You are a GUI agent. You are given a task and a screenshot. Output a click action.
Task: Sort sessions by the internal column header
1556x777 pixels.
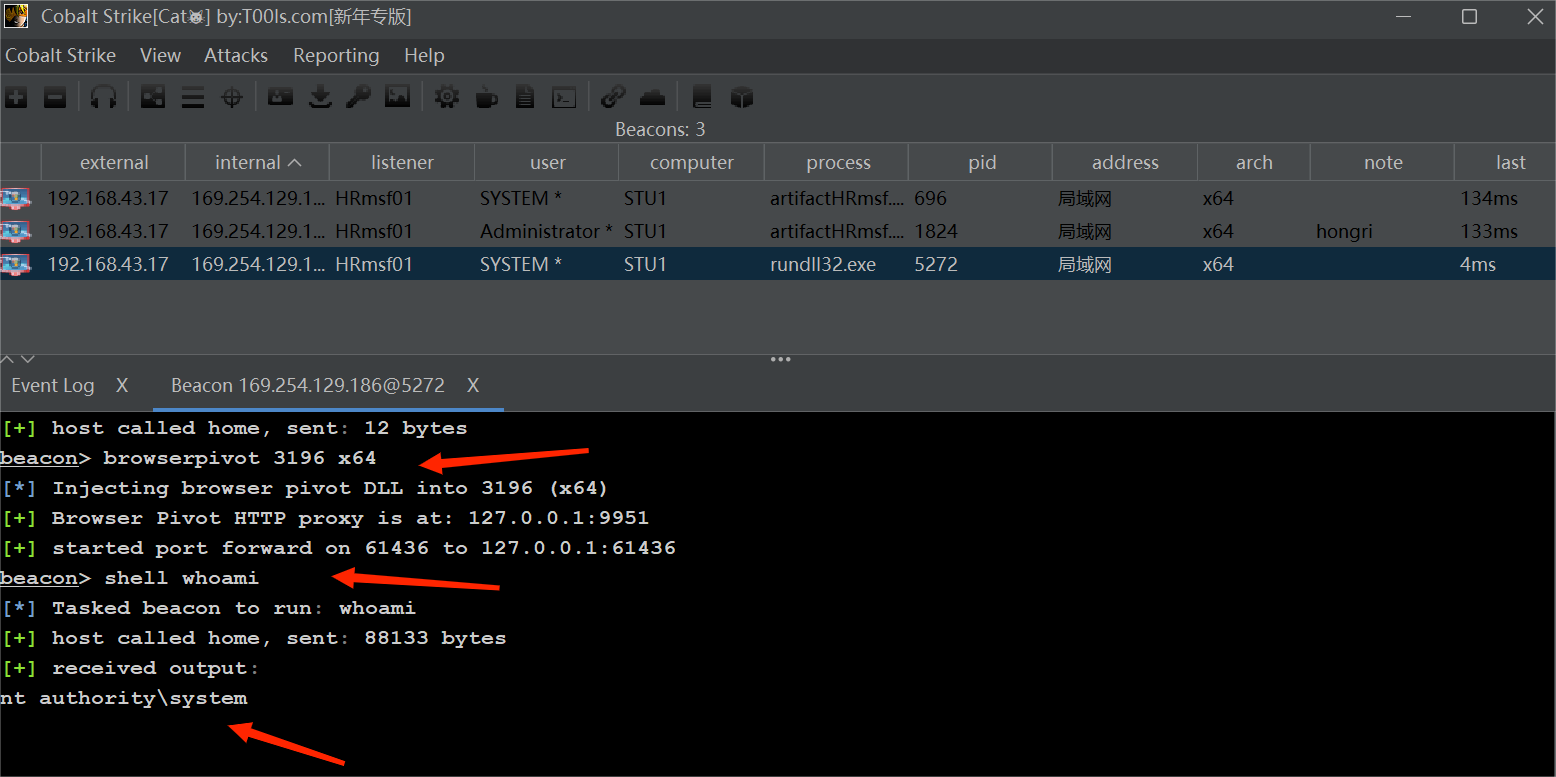257,163
